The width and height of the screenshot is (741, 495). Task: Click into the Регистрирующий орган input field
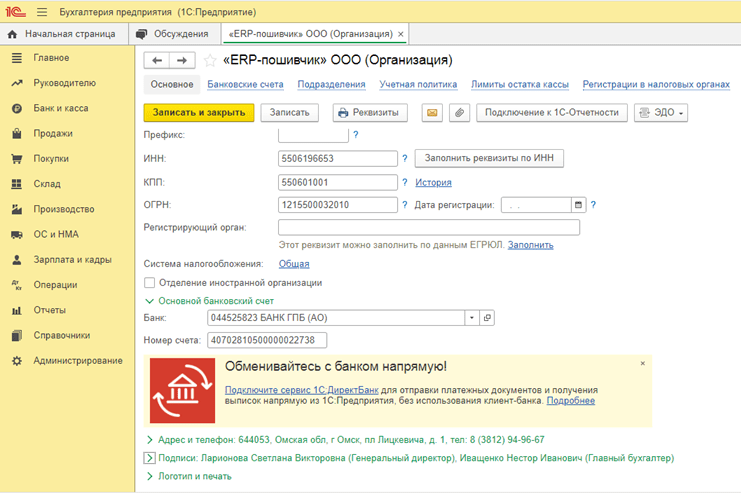(x=429, y=227)
